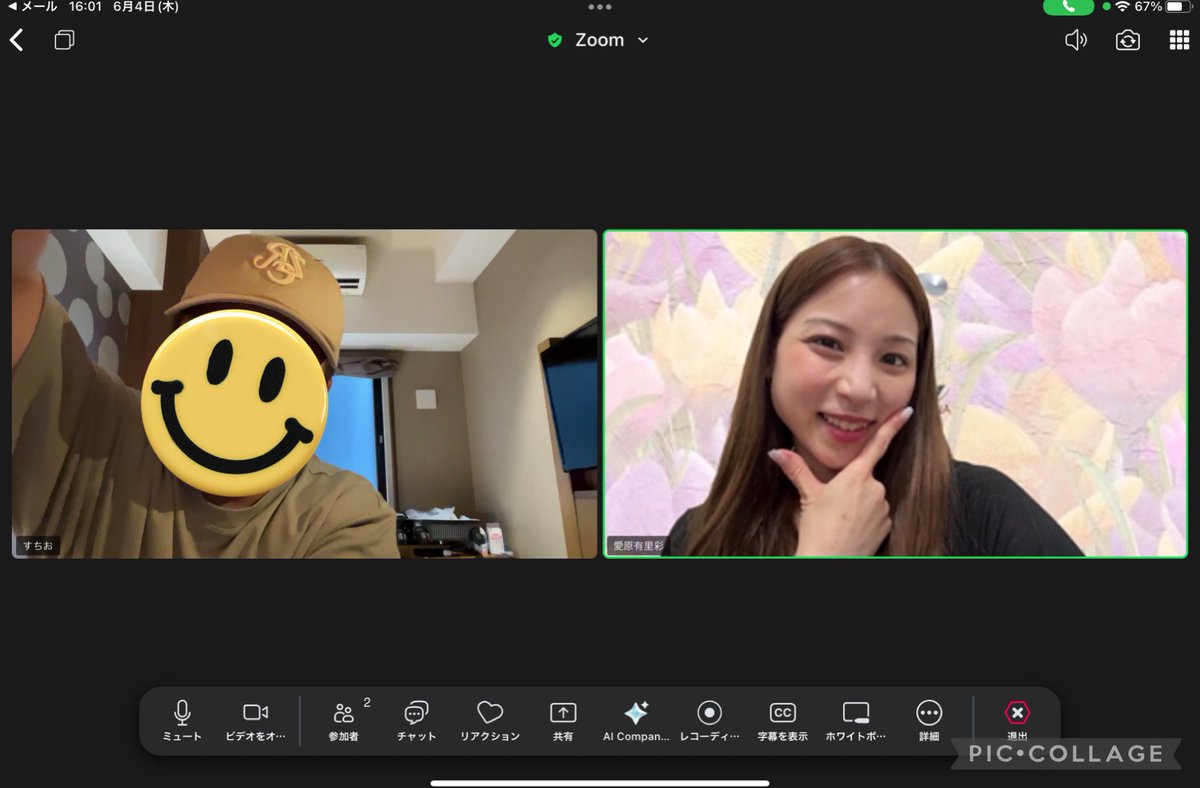Viewport: 1200px width, 788px height.
Task: Open リアクション reactions heart icon
Action: 490,721
